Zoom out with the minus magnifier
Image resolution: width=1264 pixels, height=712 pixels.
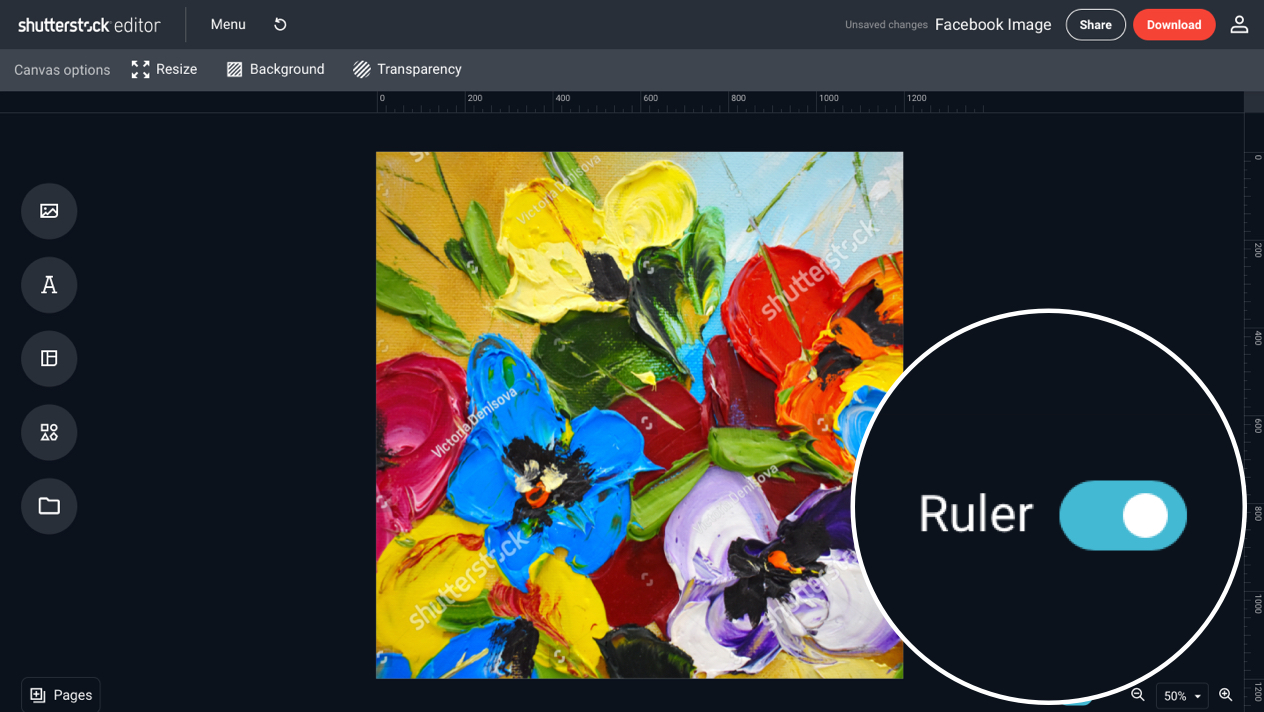point(1137,695)
